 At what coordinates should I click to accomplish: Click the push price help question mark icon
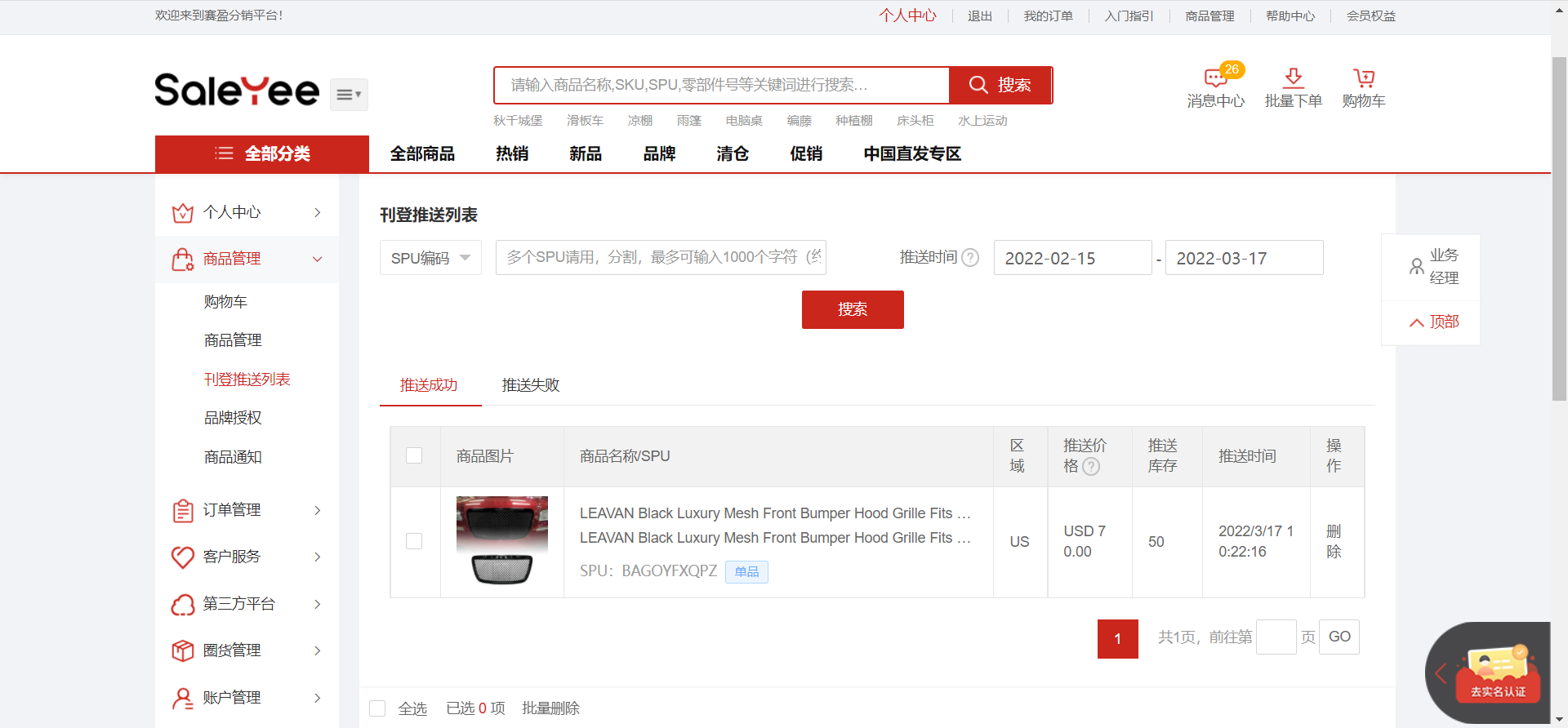tap(1091, 467)
